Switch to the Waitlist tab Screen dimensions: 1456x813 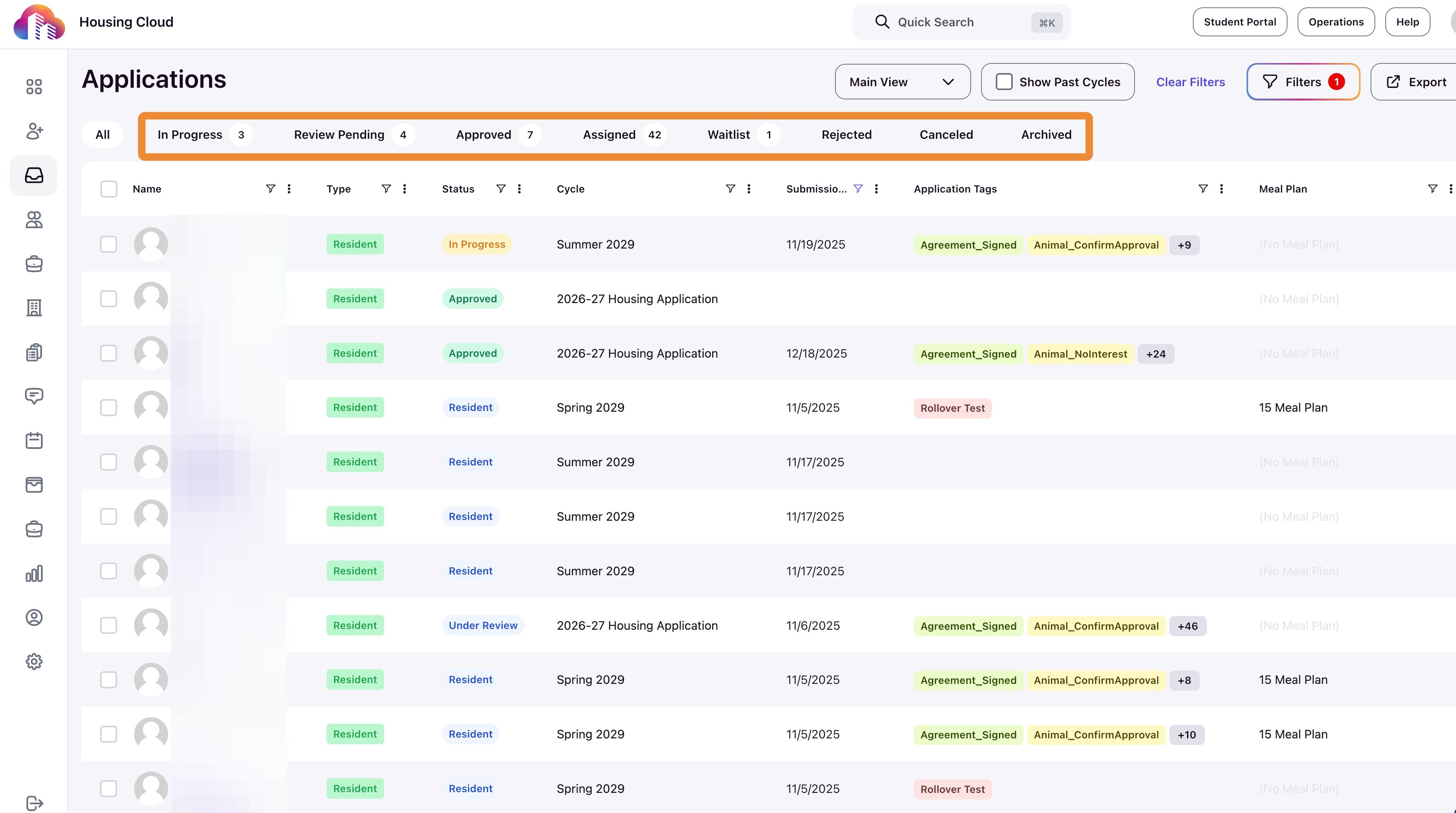pyautogui.click(x=728, y=135)
